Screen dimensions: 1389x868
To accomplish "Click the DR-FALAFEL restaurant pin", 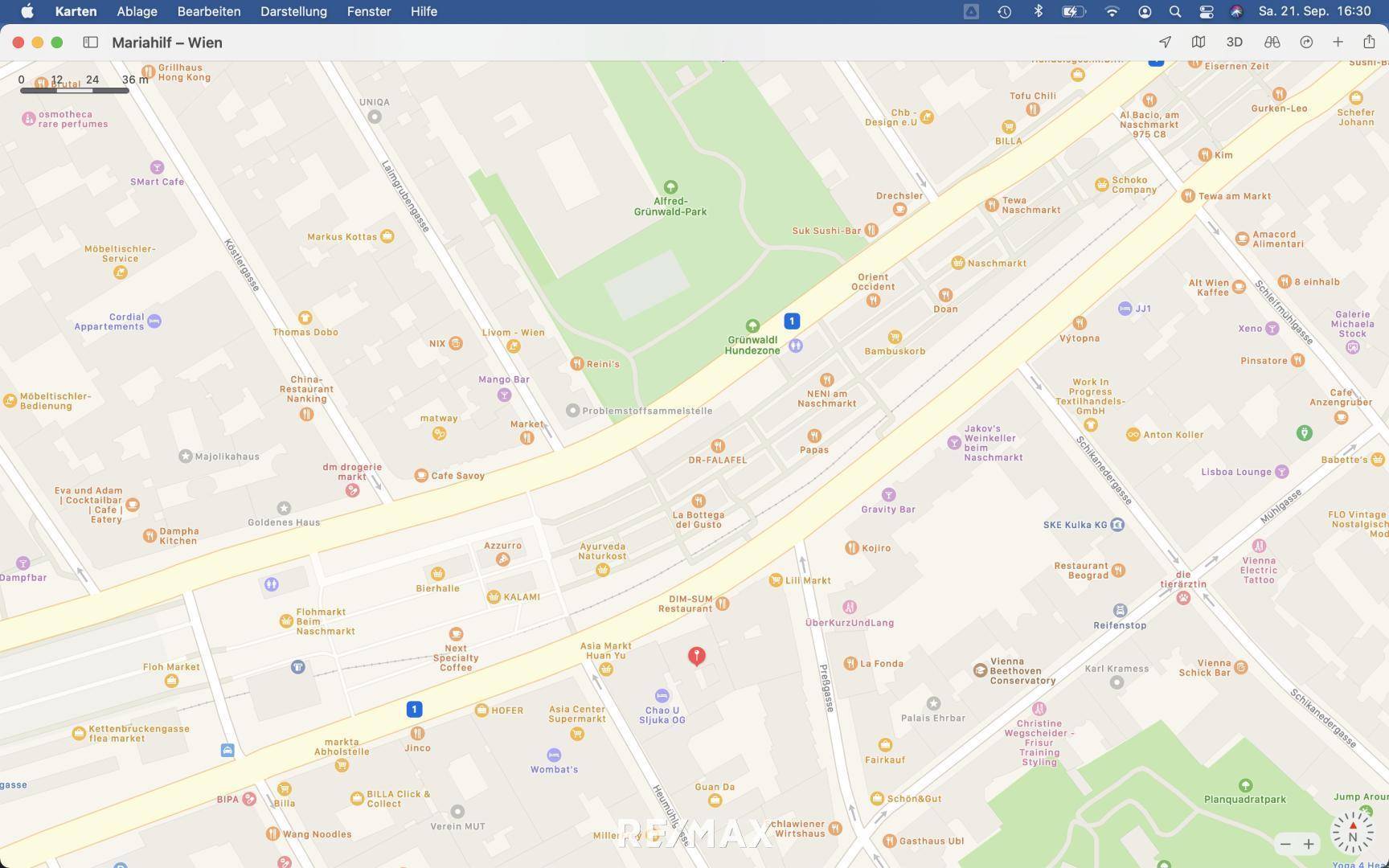I will (717, 445).
